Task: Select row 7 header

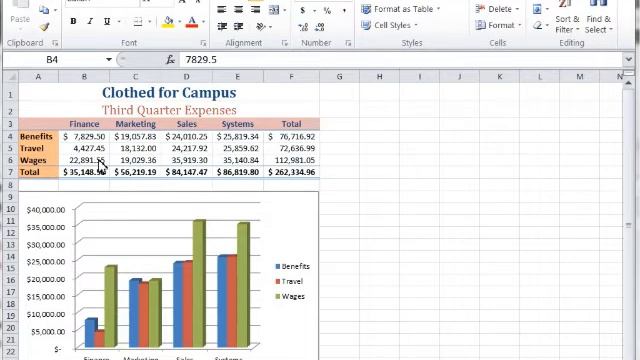Action: pos(10,172)
